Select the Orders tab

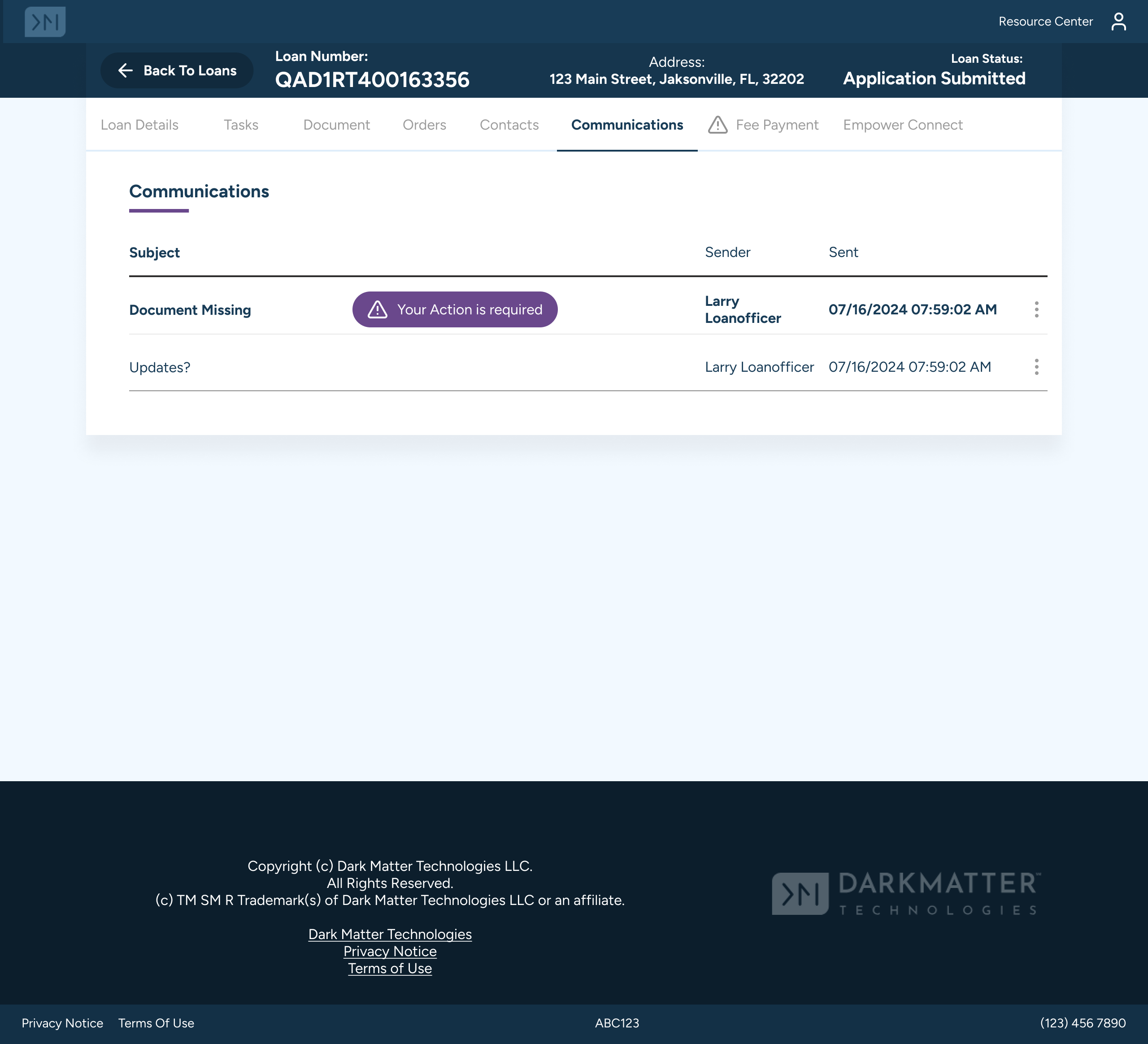pos(424,125)
